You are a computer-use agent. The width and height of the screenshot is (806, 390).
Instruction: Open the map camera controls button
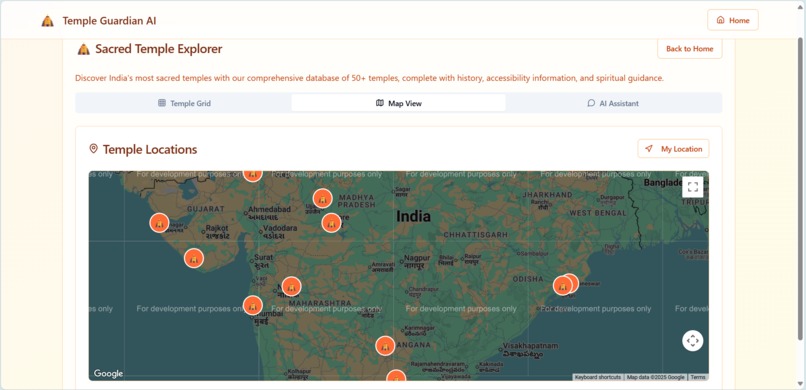point(692,340)
